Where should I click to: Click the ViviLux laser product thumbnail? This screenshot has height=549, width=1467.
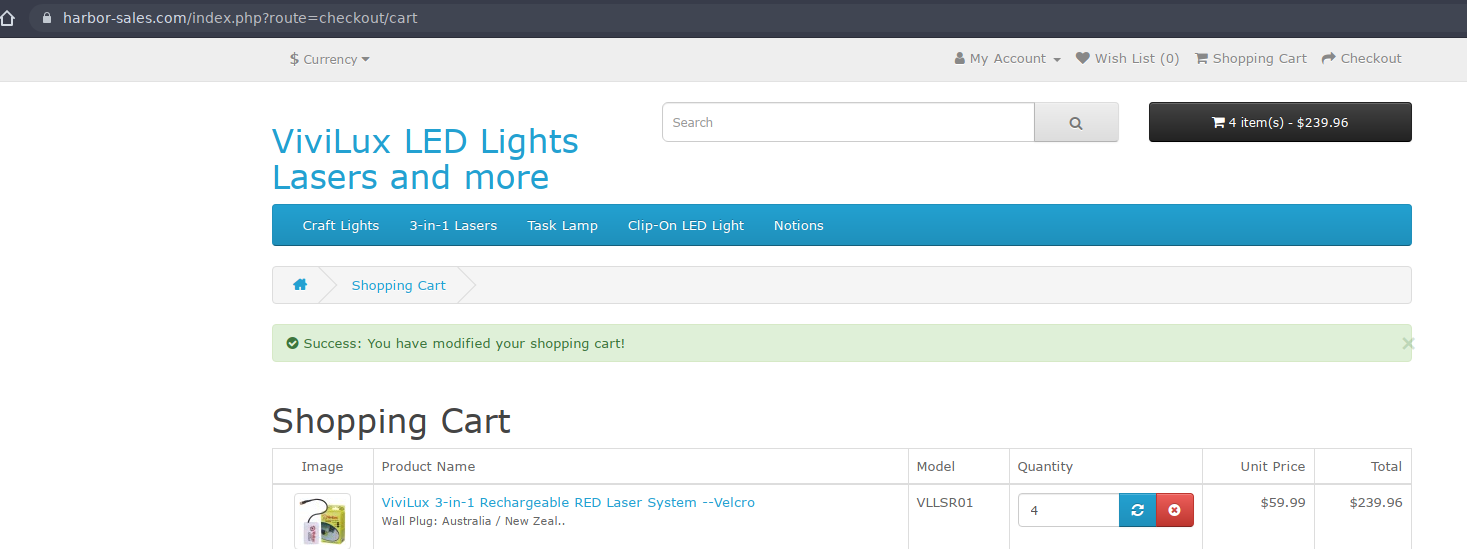[322, 521]
